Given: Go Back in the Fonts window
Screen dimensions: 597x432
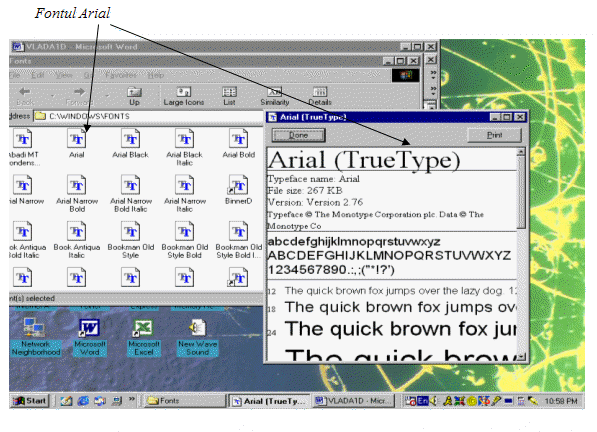Looking at the screenshot, I should (x=25, y=96).
